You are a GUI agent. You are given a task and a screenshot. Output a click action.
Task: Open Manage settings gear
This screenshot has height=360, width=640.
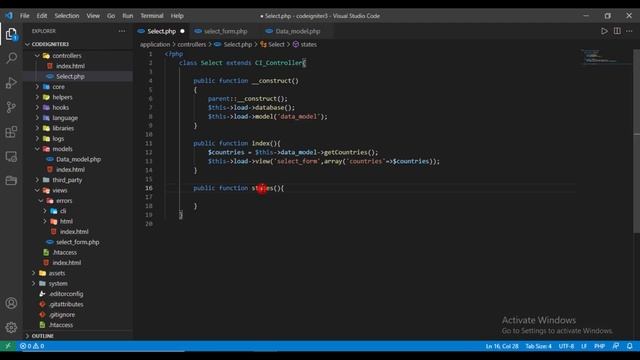coord(11,327)
